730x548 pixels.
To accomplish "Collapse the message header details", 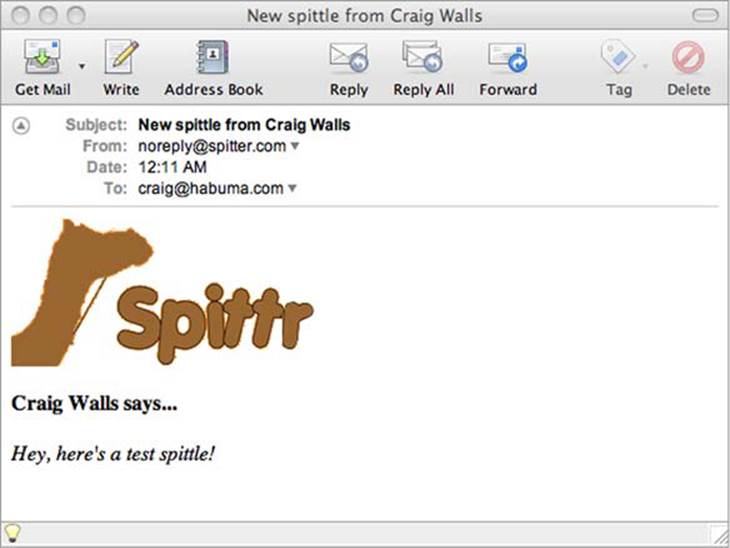I will (21, 125).
